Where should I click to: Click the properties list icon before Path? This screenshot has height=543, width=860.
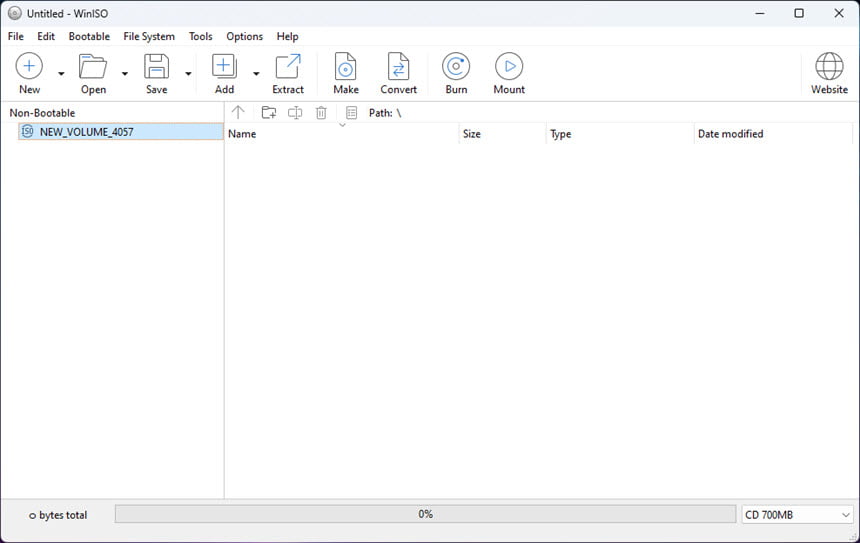[352, 112]
